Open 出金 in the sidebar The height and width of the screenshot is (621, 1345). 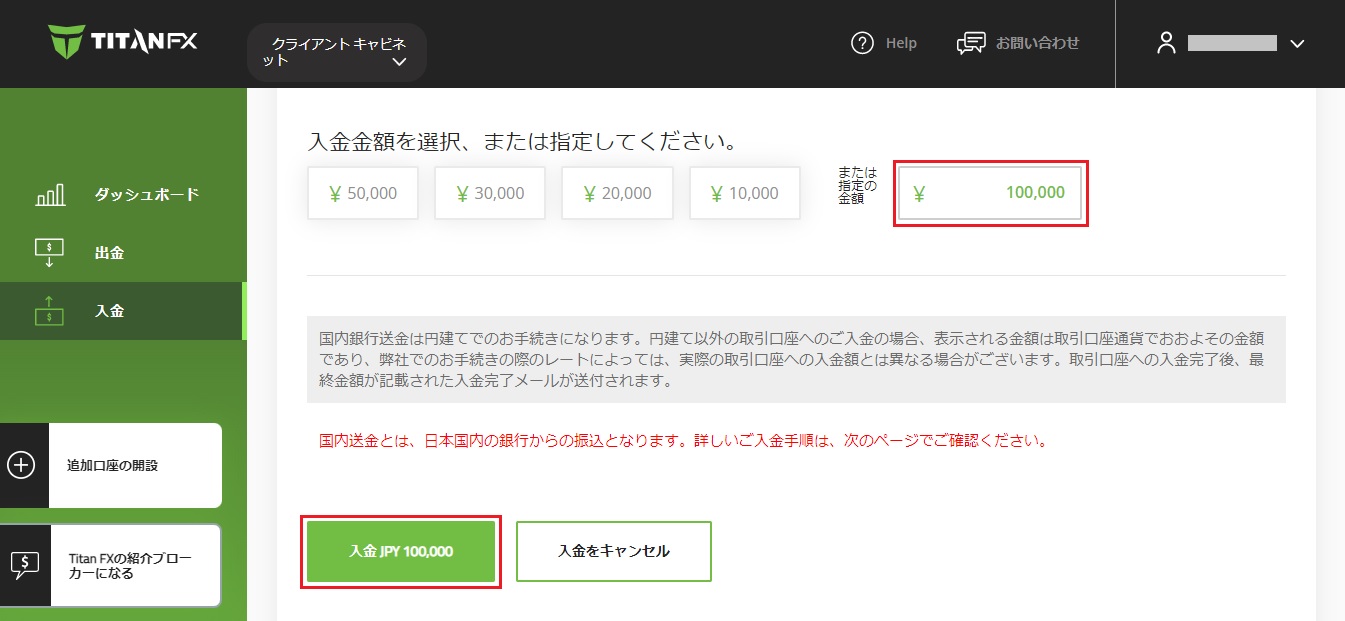121,253
